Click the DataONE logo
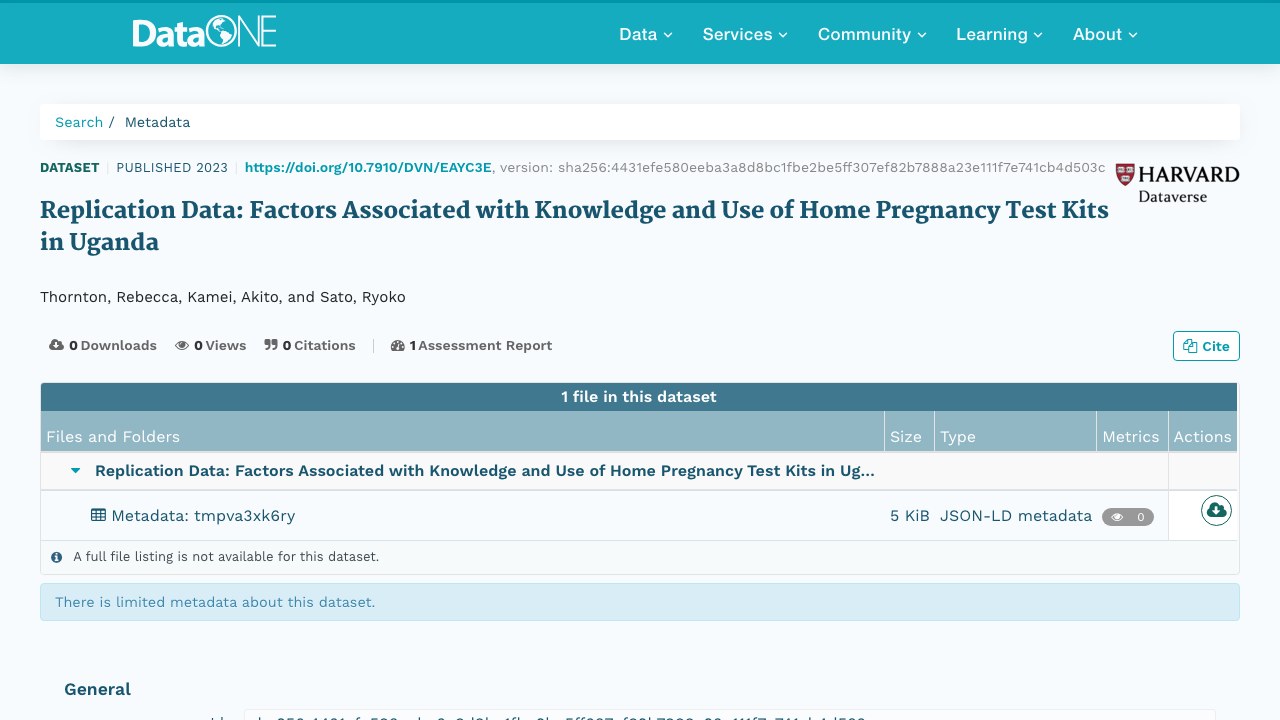The width and height of the screenshot is (1280, 720). [204, 33]
